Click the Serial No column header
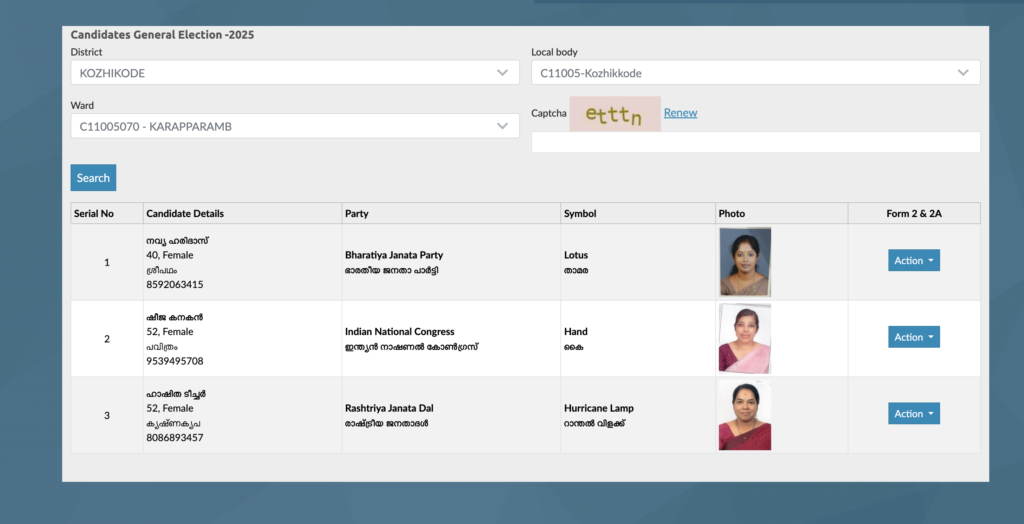Viewport: 1024px width, 524px height. click(x=94, y=214)
